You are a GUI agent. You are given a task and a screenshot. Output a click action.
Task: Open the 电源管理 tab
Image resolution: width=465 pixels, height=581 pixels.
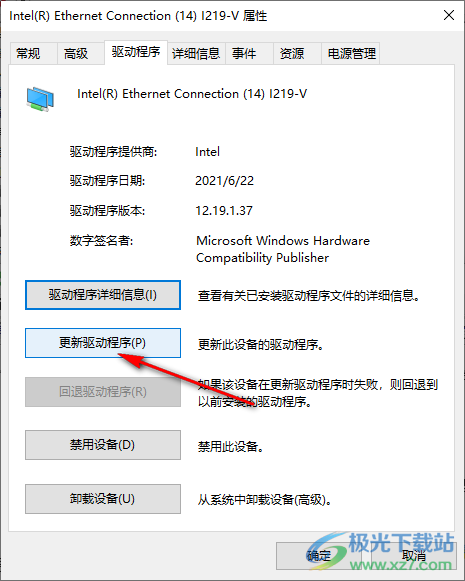click(x=352, y=53)
